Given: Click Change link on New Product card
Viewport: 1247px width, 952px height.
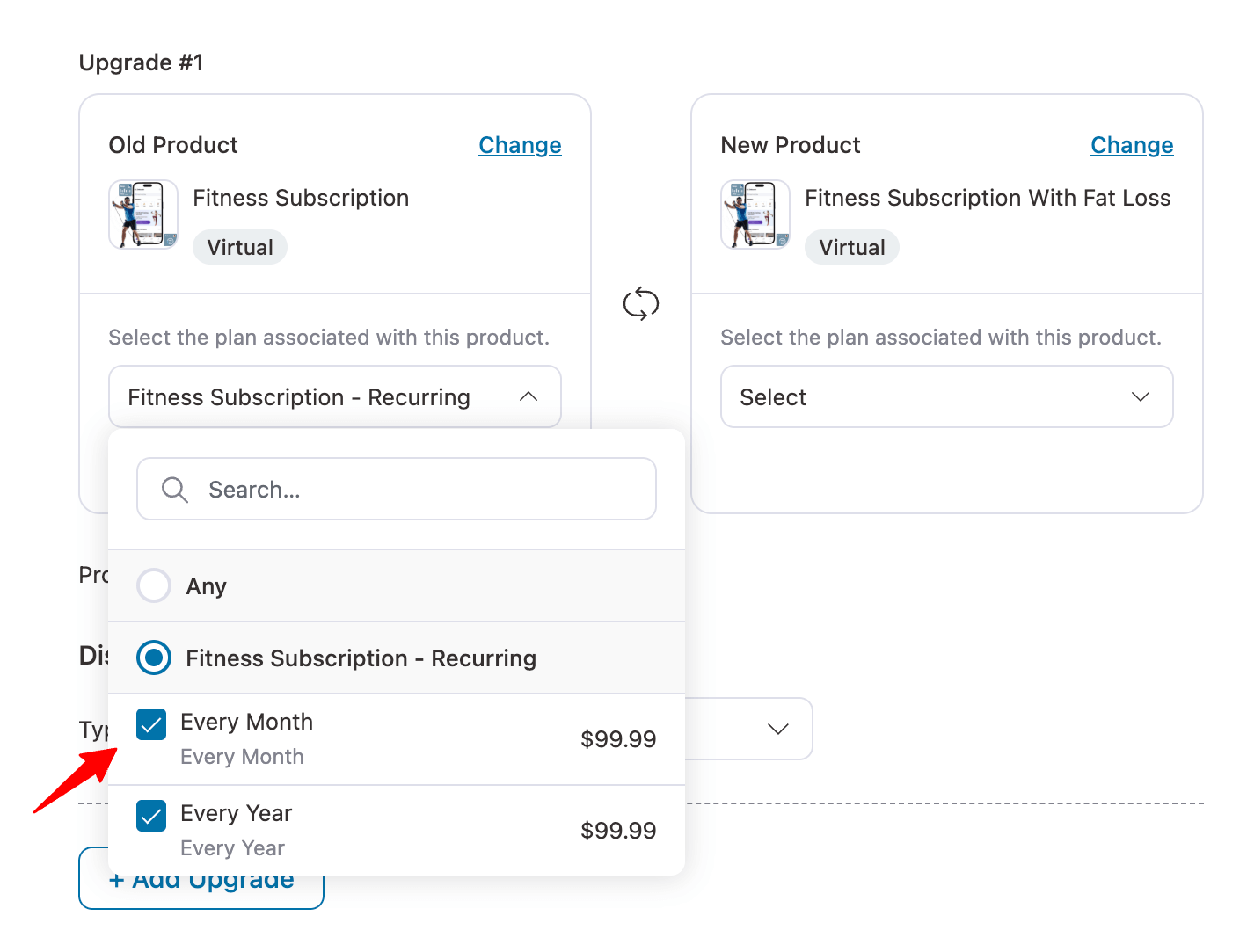Looking at the screenshot, I should (x=1132, y=145).
